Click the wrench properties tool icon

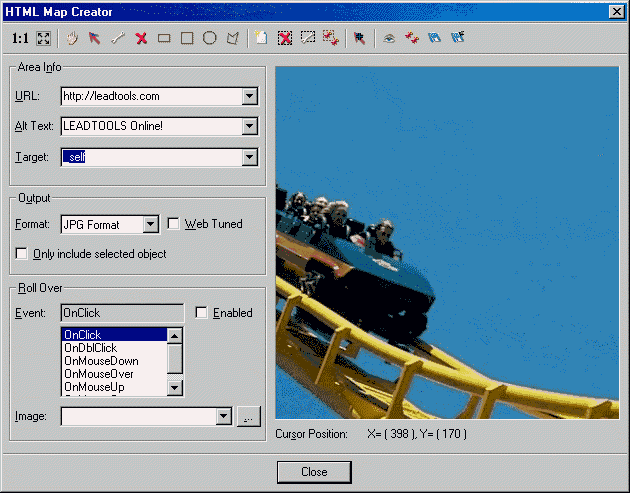tap(118, 39)
